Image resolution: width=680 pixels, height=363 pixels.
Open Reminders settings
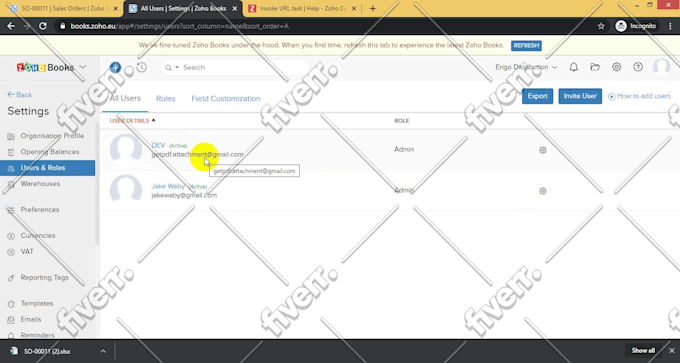pos(38,335)
